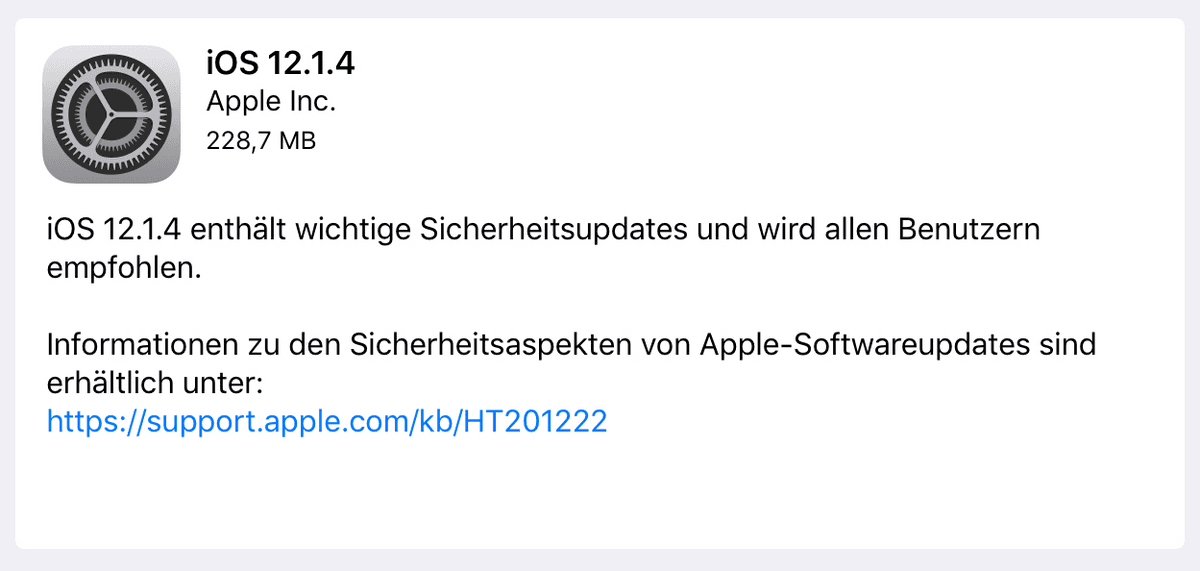Click the 228,7 MB update size

261,141
